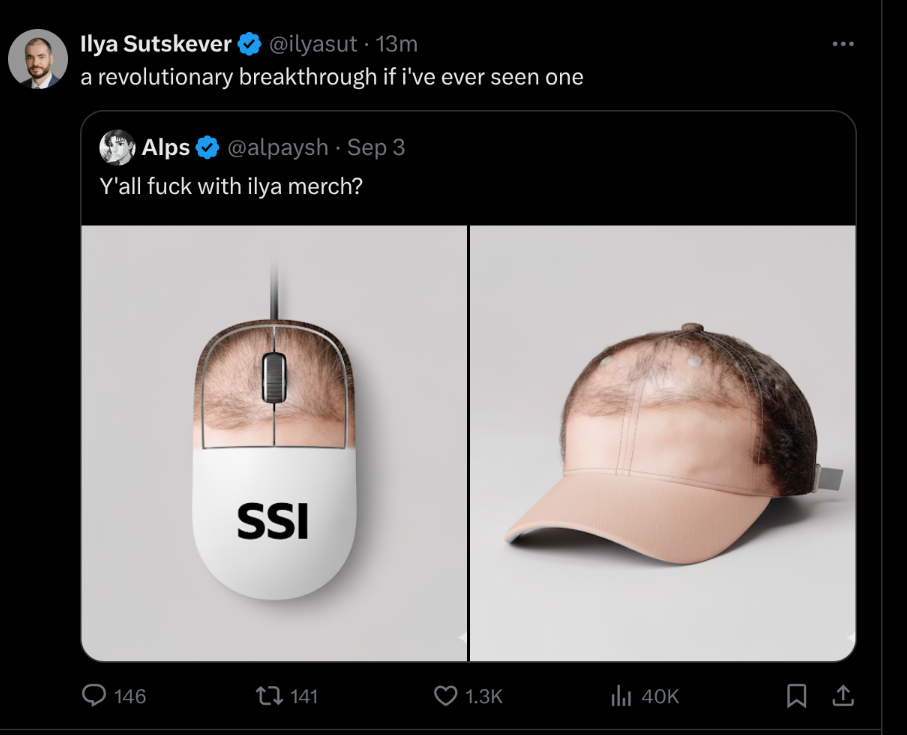Open the three-dot more options menu
The width and height of the screenshot is (907, 735).
click(x=843, y=44)
